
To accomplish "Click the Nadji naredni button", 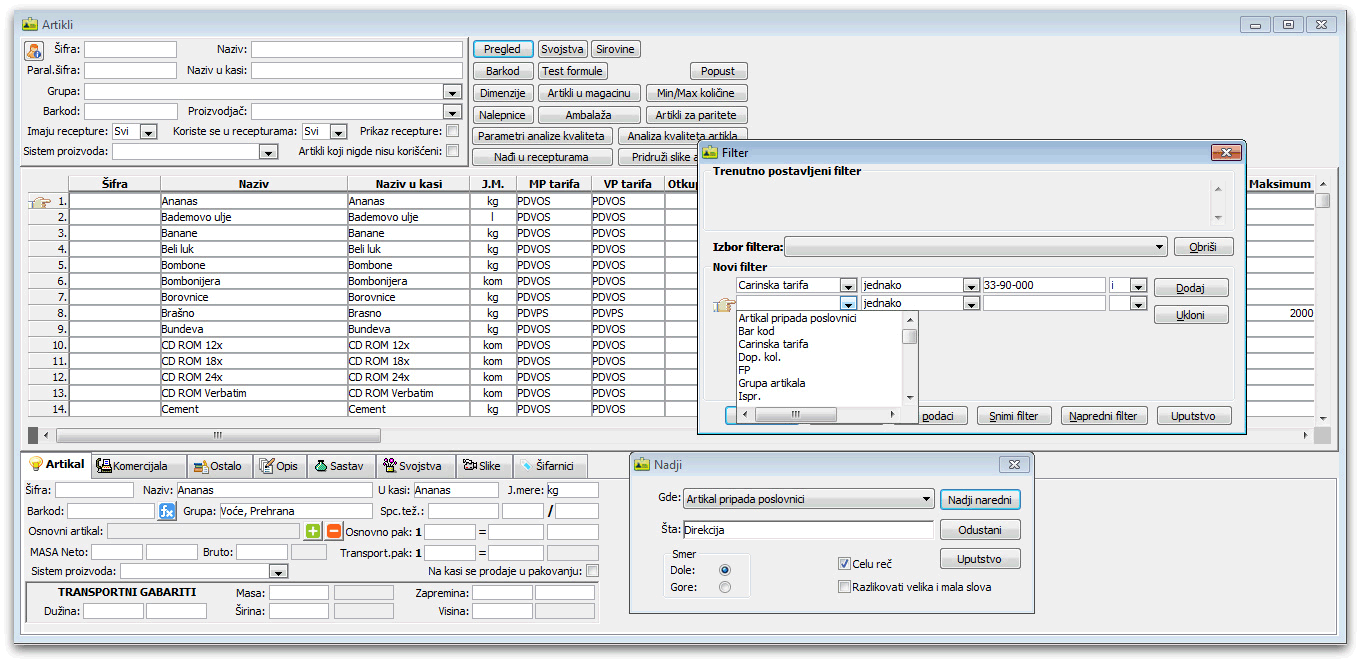I will [980, 499].
